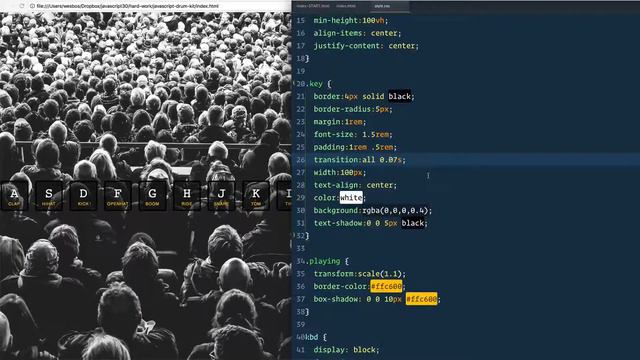Viewport: 640px width, 360px height.
Task: Click the F key labeled OPENHAT
Action: tap(118, 196)
